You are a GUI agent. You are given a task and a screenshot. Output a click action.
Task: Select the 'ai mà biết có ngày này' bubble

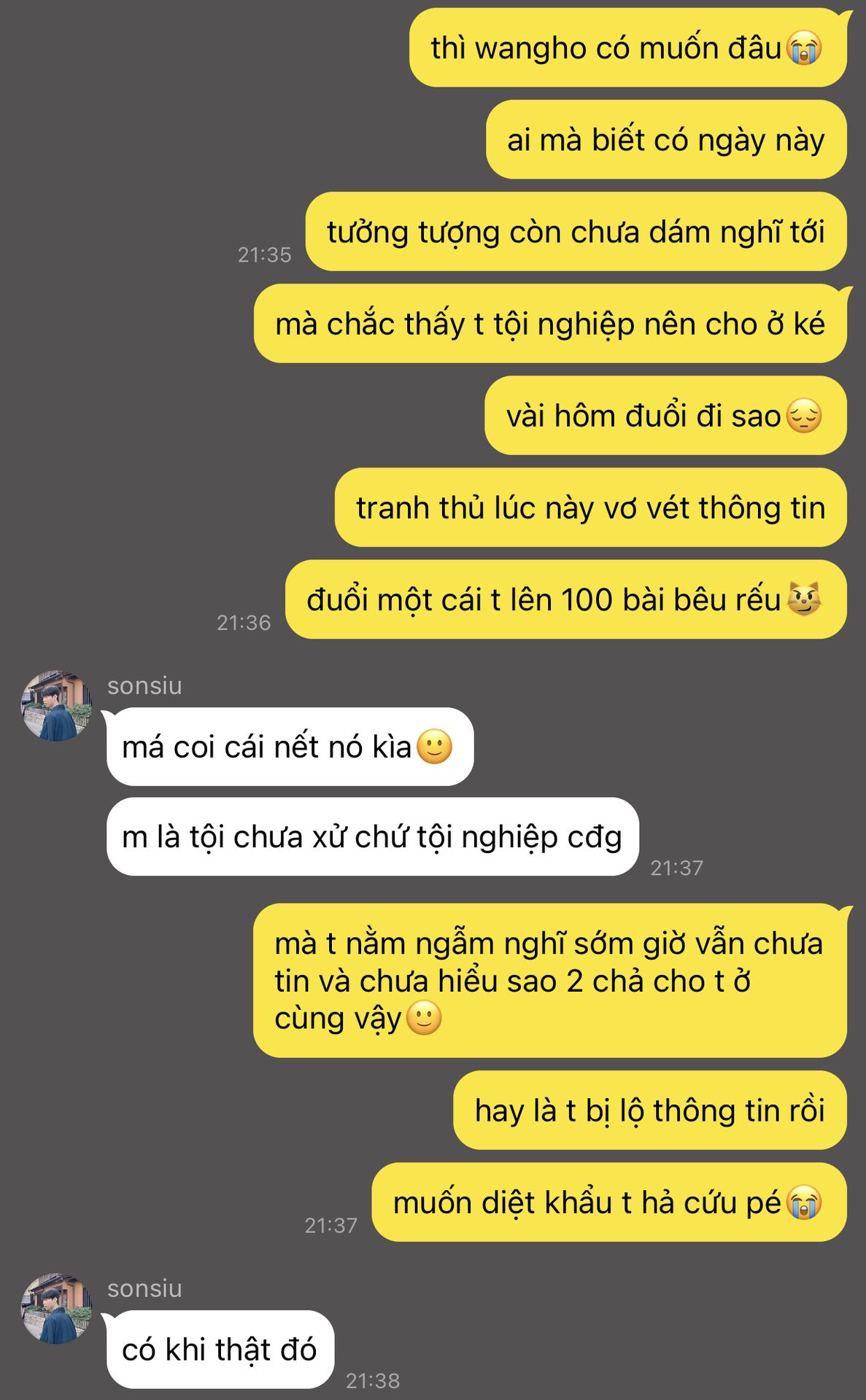pos(666,139)
